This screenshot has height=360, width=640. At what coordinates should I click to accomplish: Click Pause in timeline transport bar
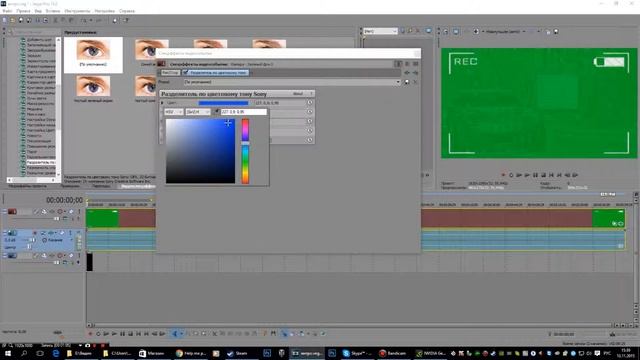pyautogui.click(x=122, y=334)
